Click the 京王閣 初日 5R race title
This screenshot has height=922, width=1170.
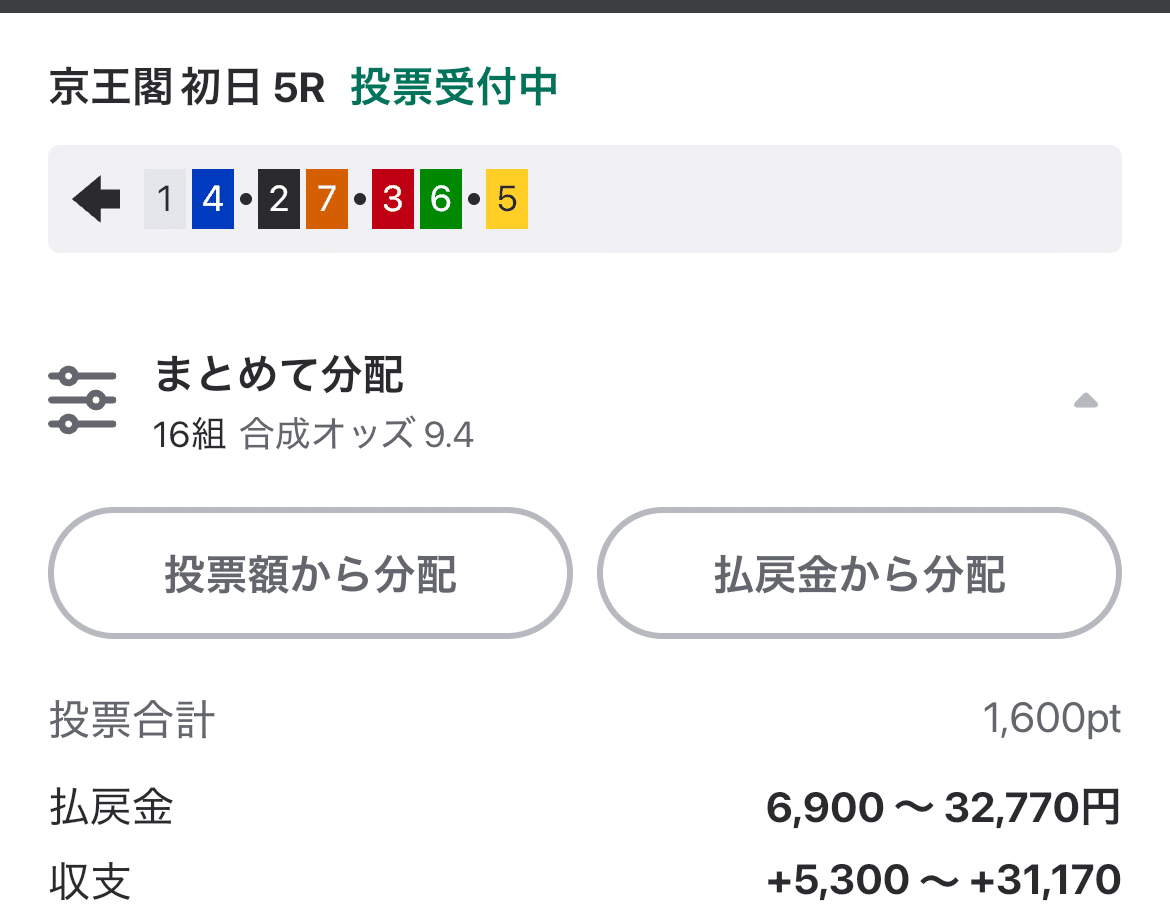(185, 88)
